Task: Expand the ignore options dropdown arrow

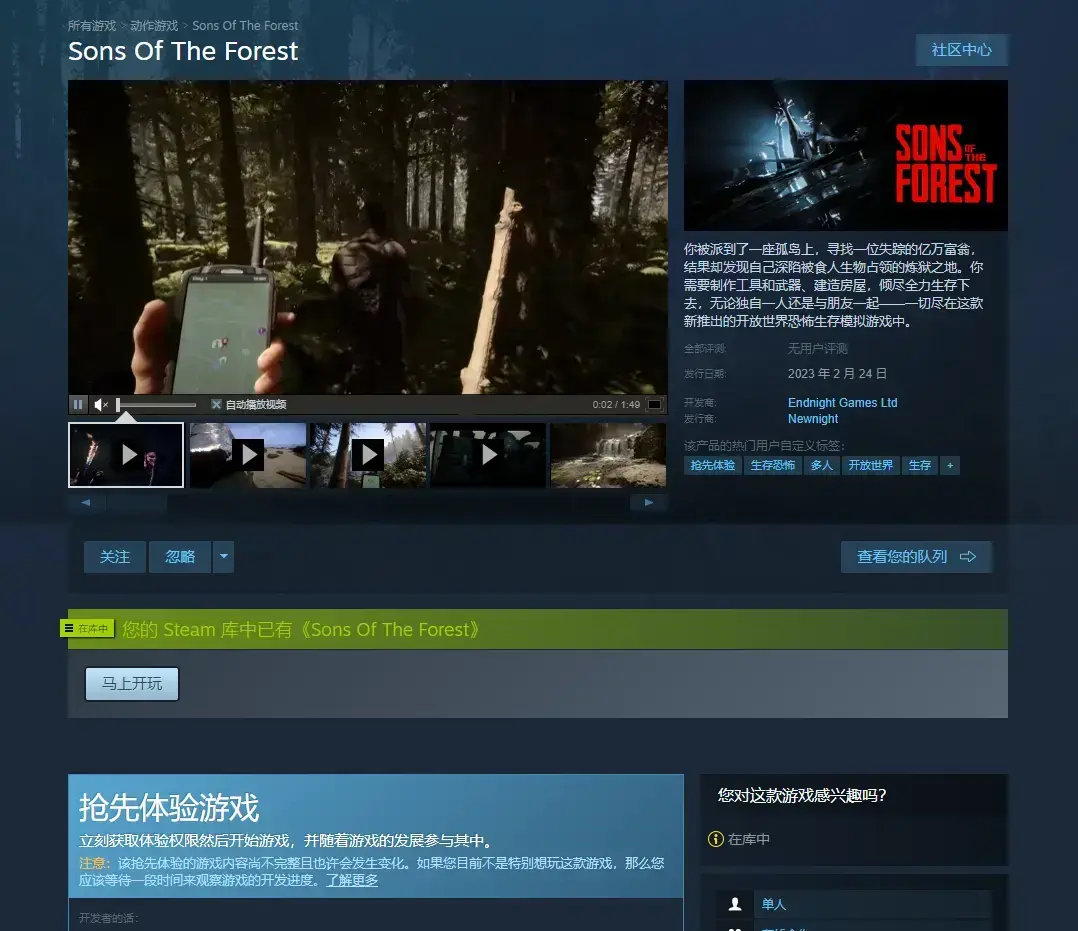Action: click(x=224, y=557)
